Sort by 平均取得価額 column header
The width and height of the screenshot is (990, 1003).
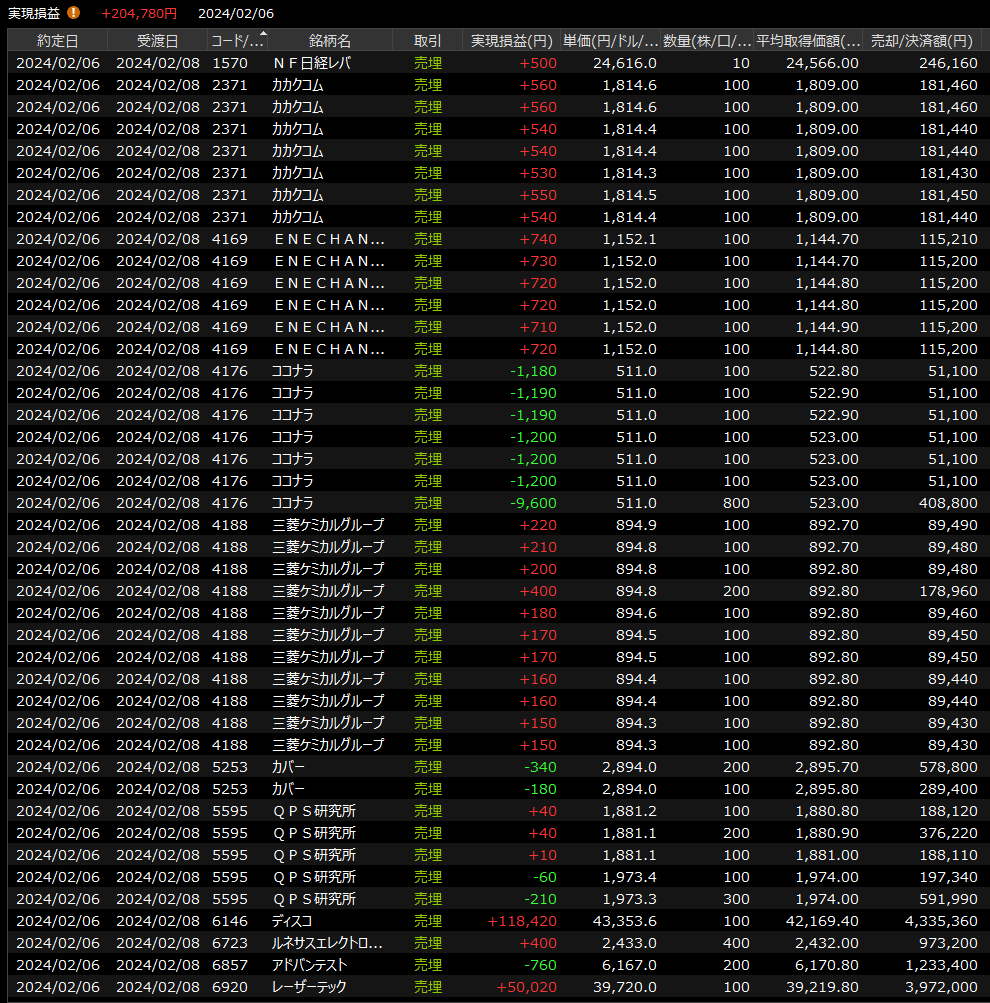[808, 41]
